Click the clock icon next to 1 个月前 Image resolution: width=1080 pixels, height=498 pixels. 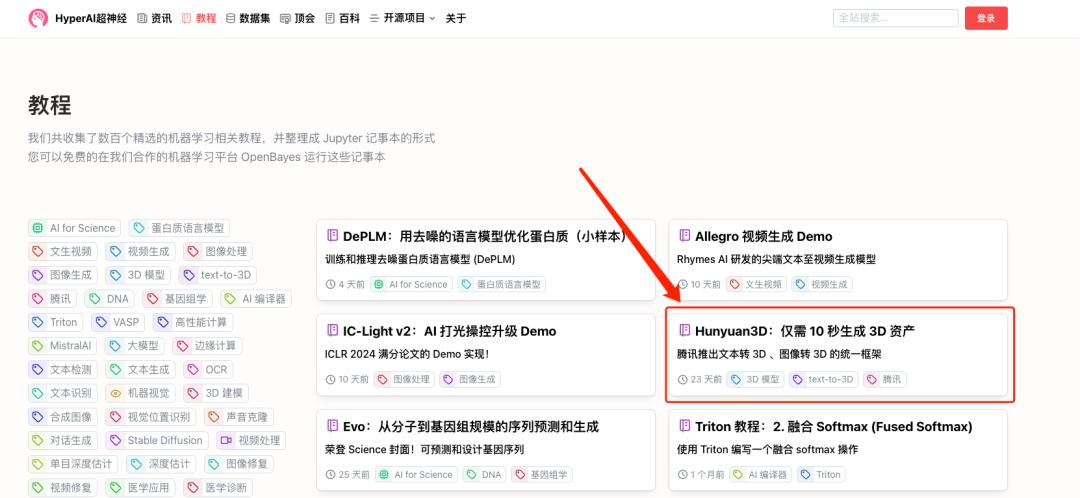pos(683,475)
